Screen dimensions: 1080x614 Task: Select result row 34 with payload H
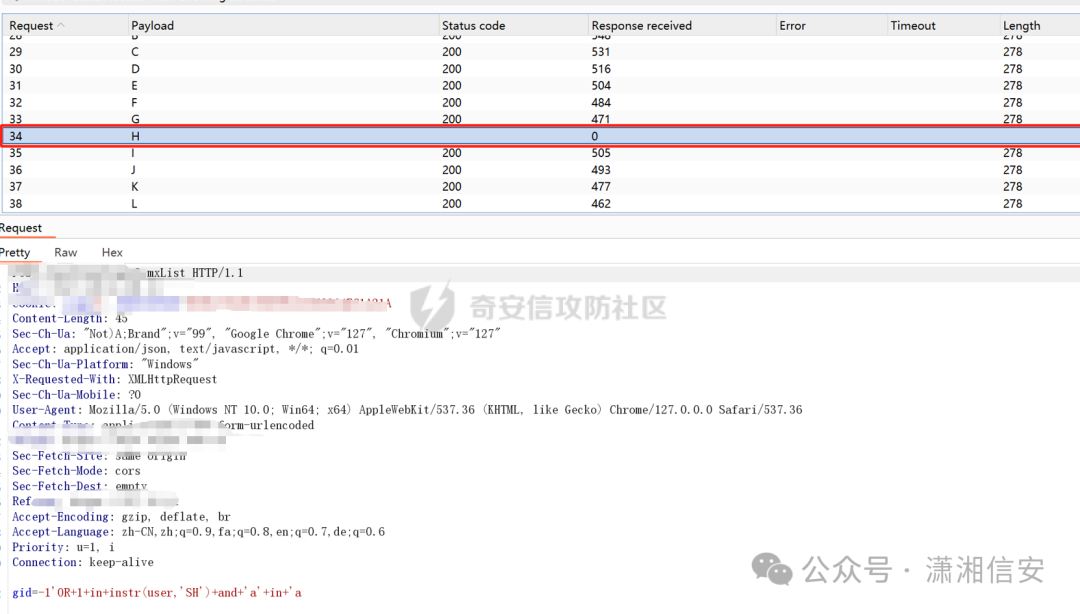tap(540, 136)
